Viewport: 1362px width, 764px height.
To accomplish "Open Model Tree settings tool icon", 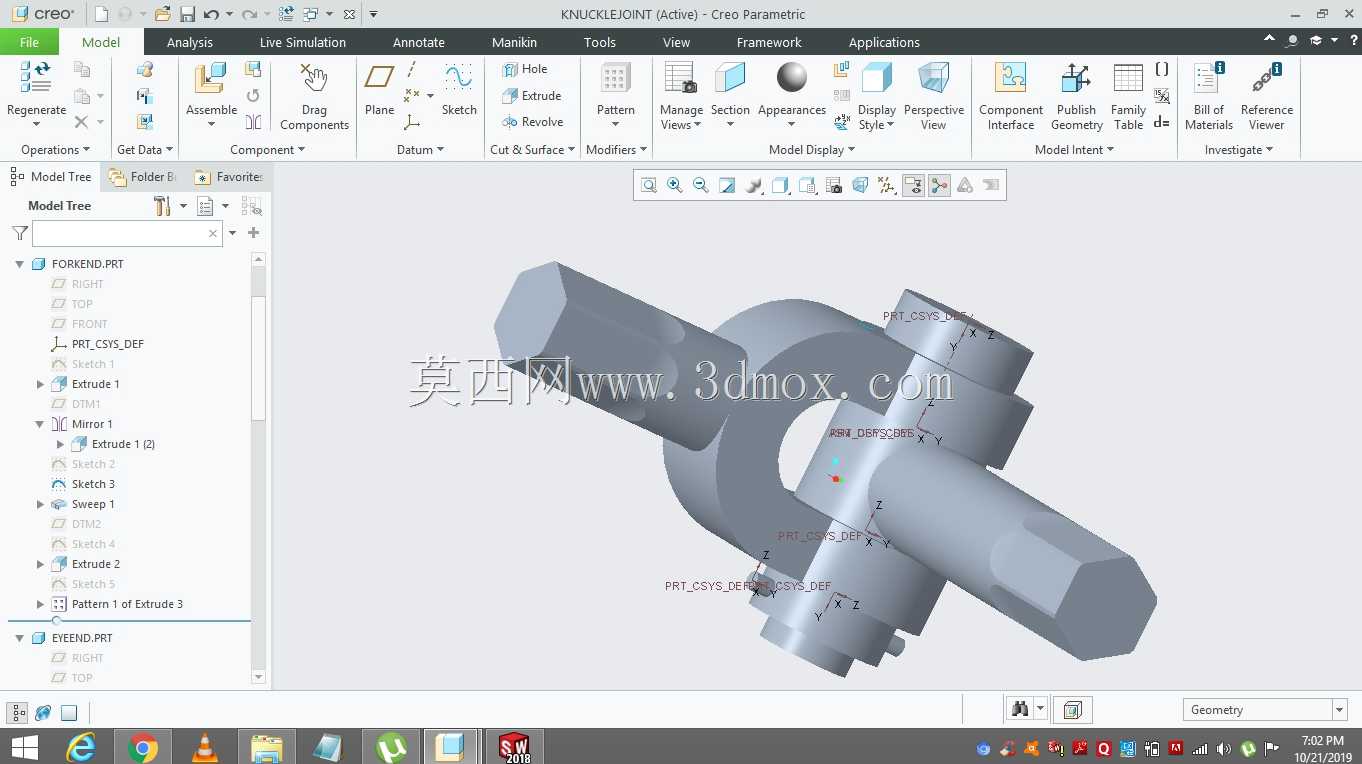I will [163, 206].
